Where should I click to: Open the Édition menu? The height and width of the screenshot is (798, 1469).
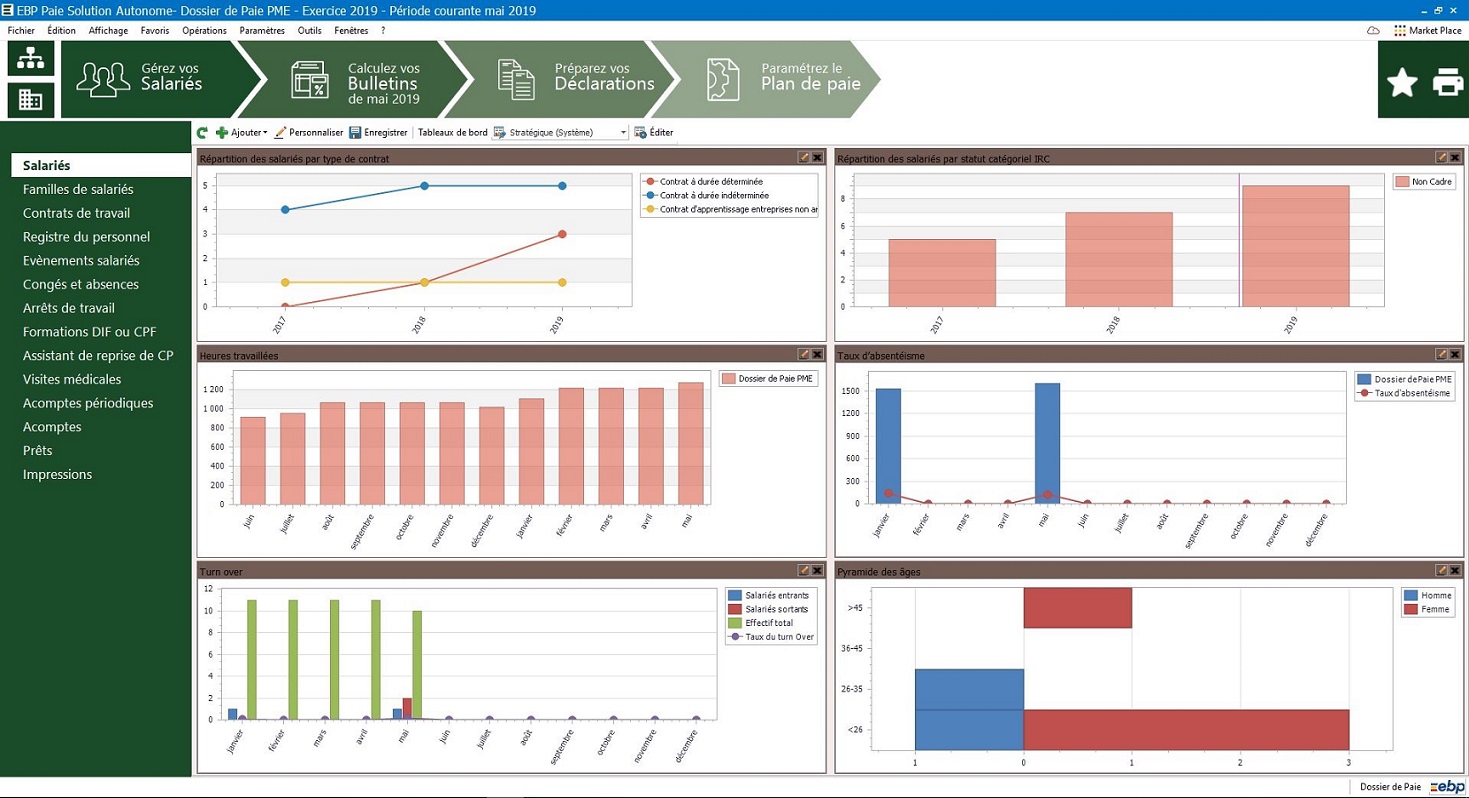(x=61, y=31)
